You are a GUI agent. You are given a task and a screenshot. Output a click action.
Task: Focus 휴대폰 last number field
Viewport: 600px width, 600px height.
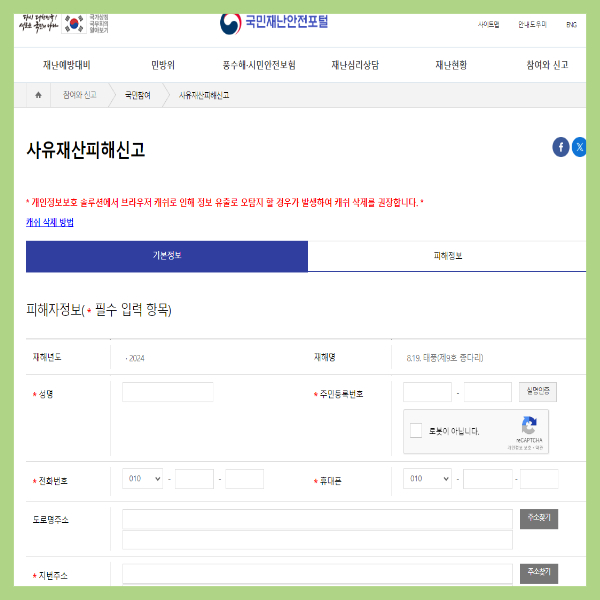click(539, 479)
